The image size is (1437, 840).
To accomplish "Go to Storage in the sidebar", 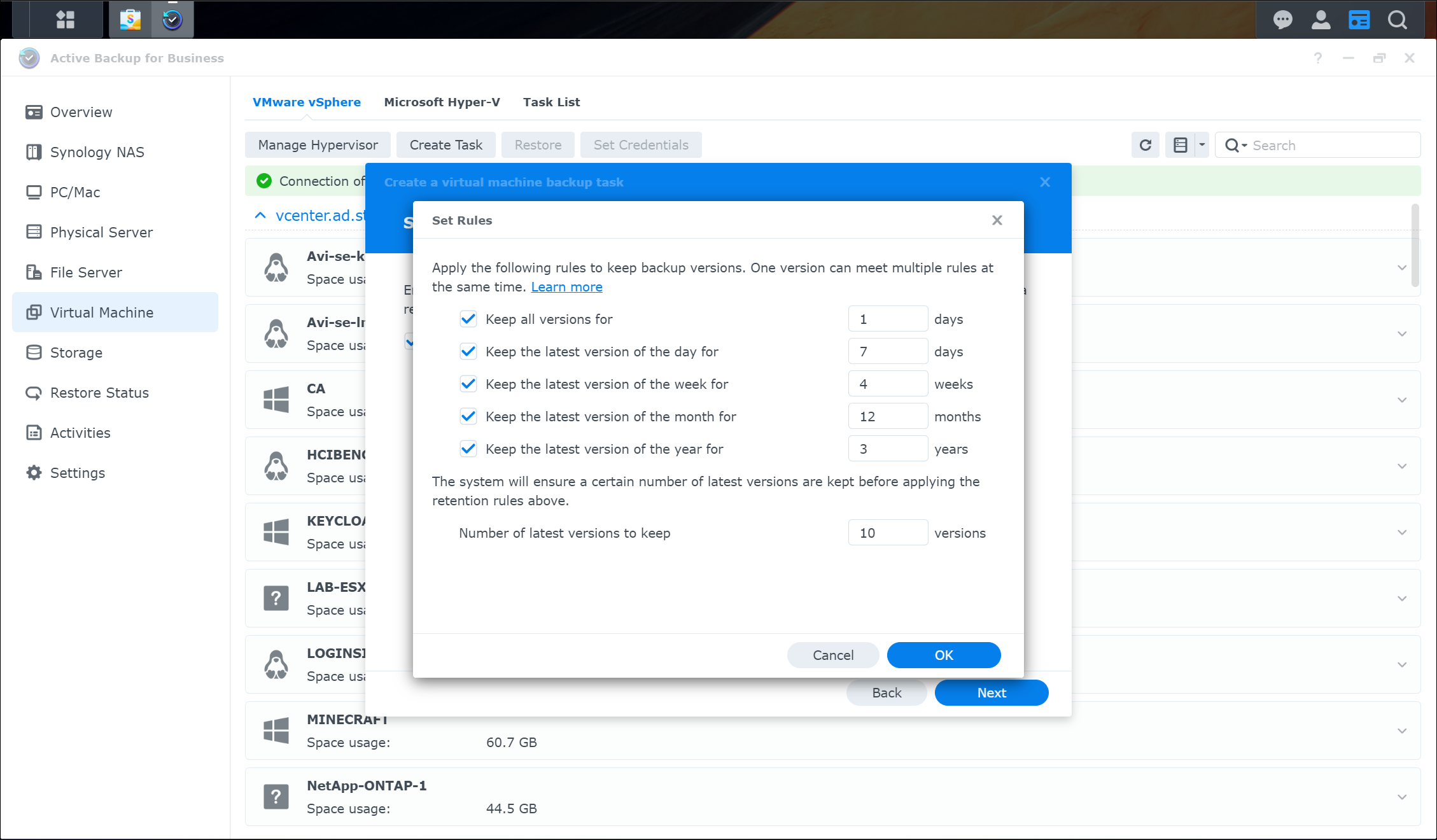I will click(x=76, y=353).
